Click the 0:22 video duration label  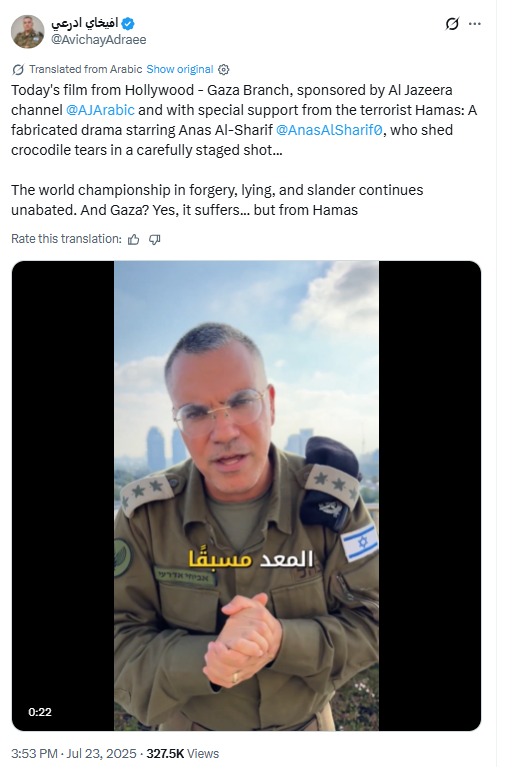tap(40, 712)
